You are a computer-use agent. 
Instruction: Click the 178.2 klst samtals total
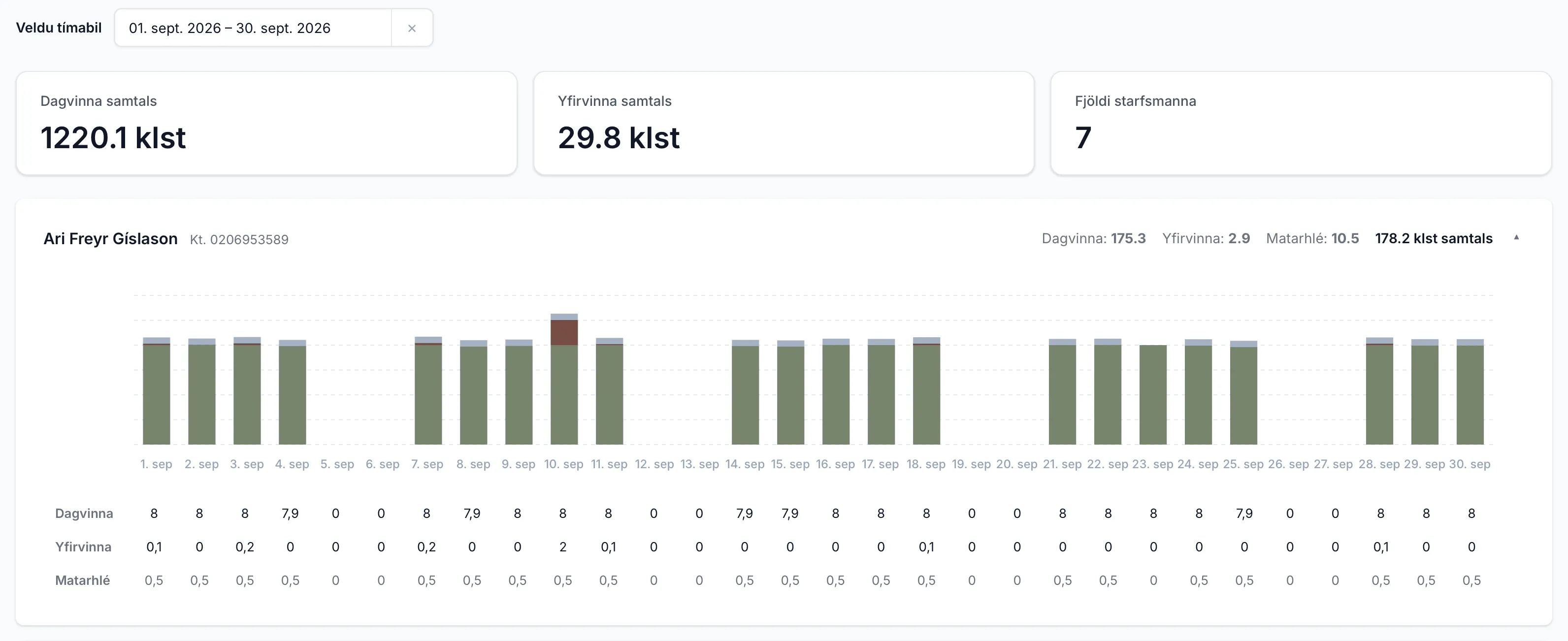pyautogui.click(x=1434, y=239)
